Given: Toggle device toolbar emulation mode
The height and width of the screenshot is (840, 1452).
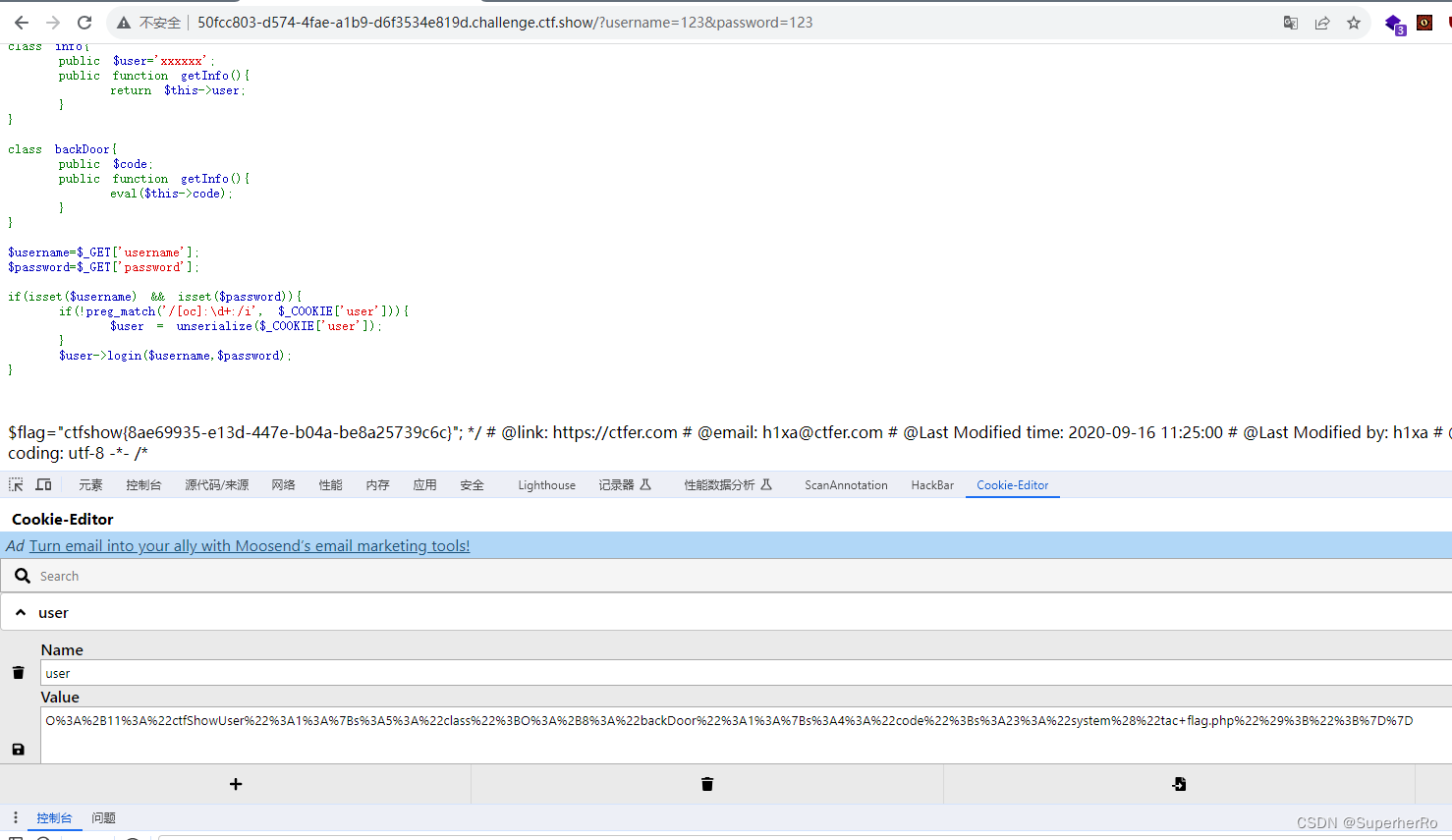Looking at the screenshot, I should tap(43, 484).
